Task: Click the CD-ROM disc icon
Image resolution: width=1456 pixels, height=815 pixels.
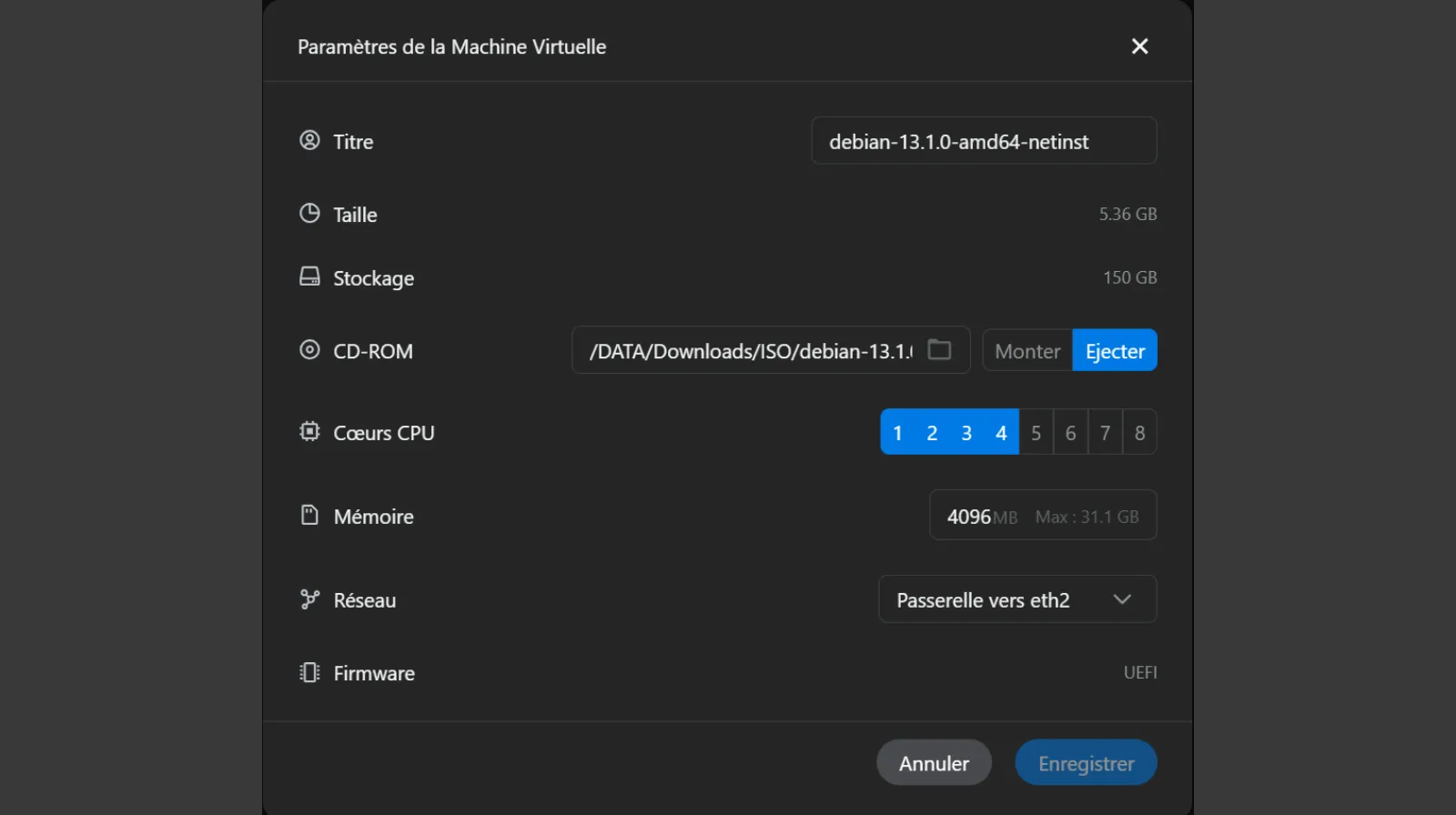Action: click(x=309, y=350)
